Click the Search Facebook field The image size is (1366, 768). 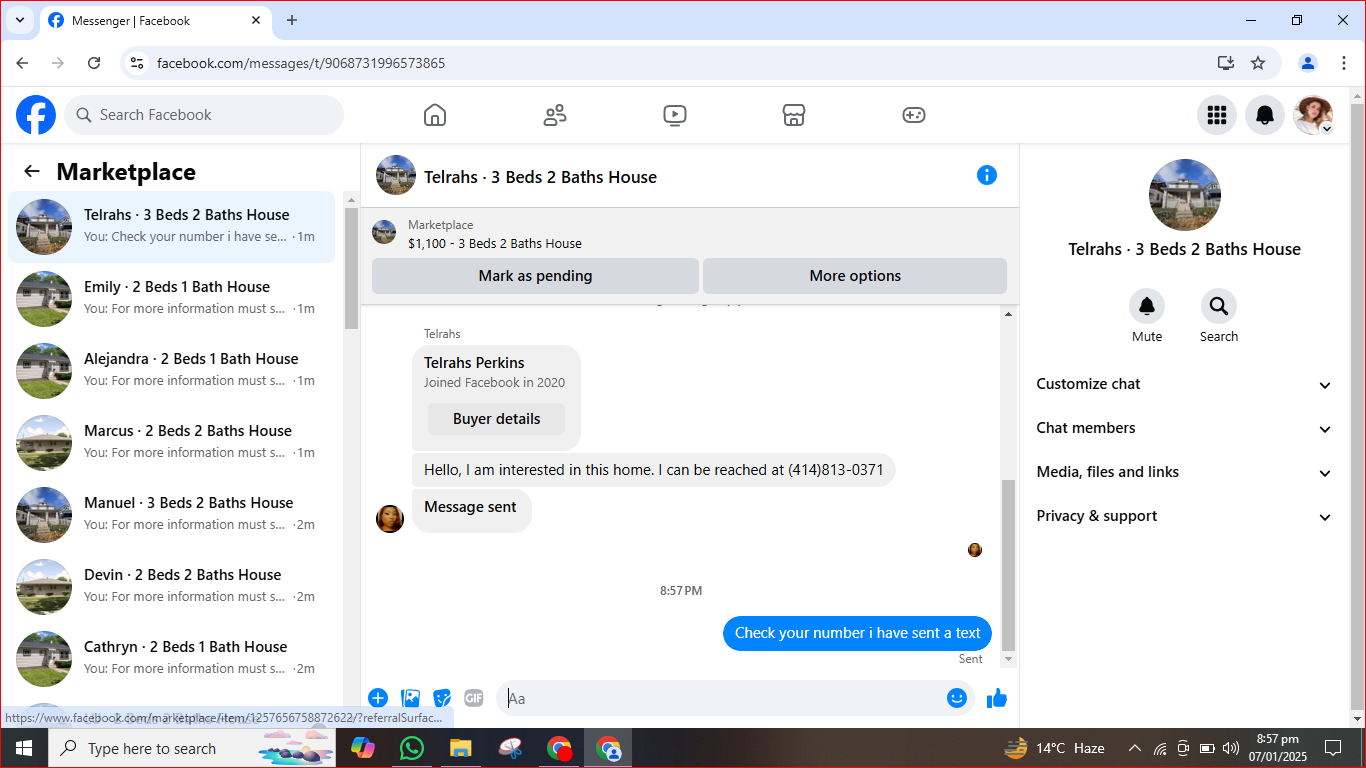204,115
